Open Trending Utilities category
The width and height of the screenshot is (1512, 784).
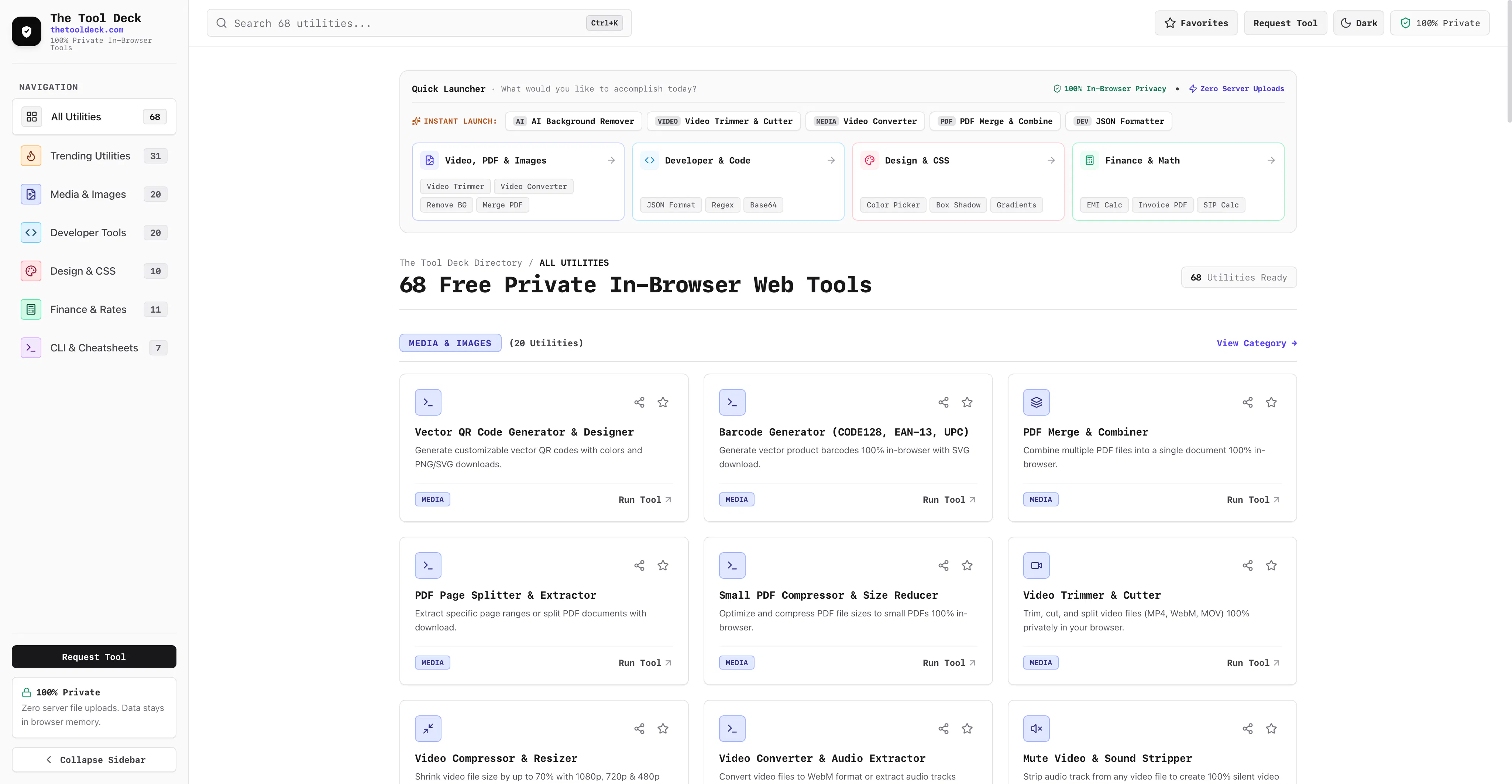coord(94,155)
